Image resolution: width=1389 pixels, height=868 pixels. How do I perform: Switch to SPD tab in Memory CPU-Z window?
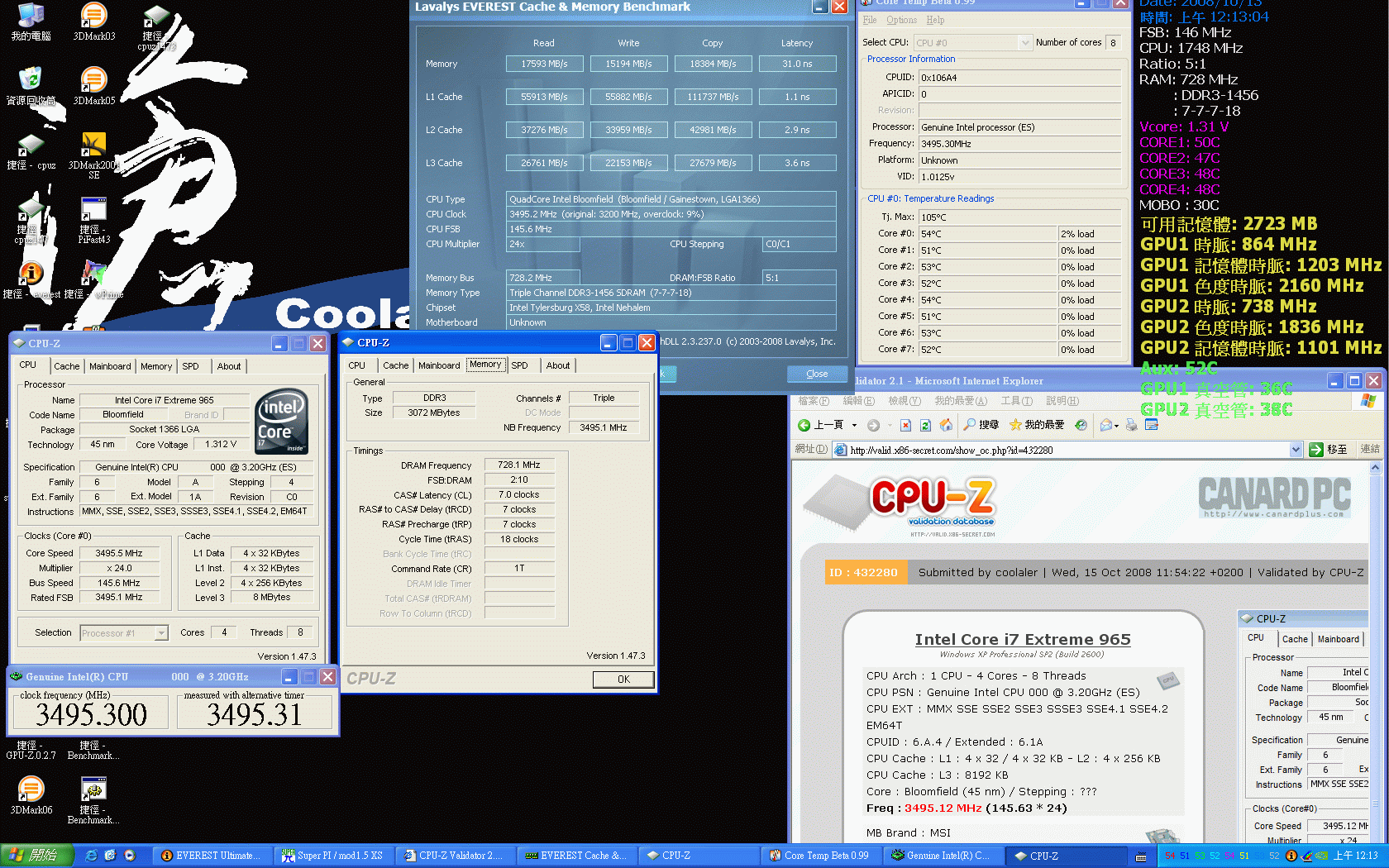pyautogui.click(x=519, y=365)
